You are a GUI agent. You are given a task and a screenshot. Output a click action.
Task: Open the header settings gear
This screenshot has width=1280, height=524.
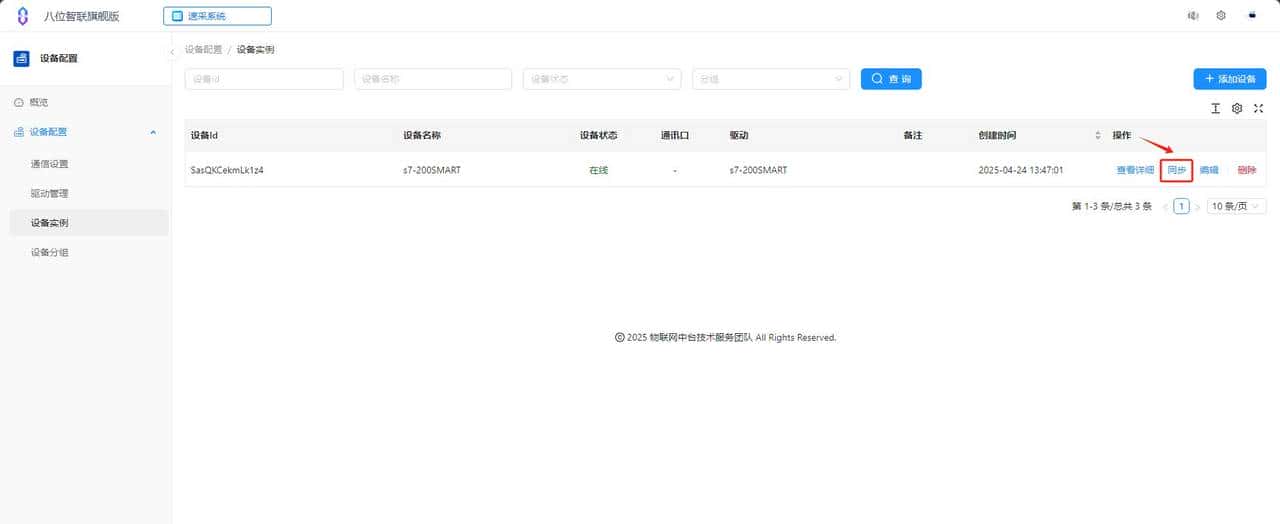pyautogui.click(x=1221, y=16)
